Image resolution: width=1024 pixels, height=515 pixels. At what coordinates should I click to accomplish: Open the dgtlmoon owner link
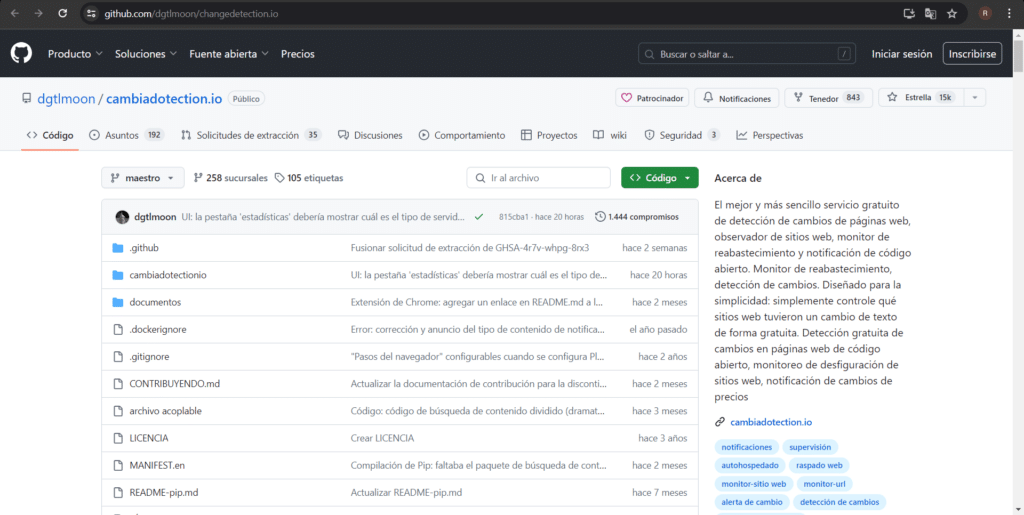coord(66,99)
